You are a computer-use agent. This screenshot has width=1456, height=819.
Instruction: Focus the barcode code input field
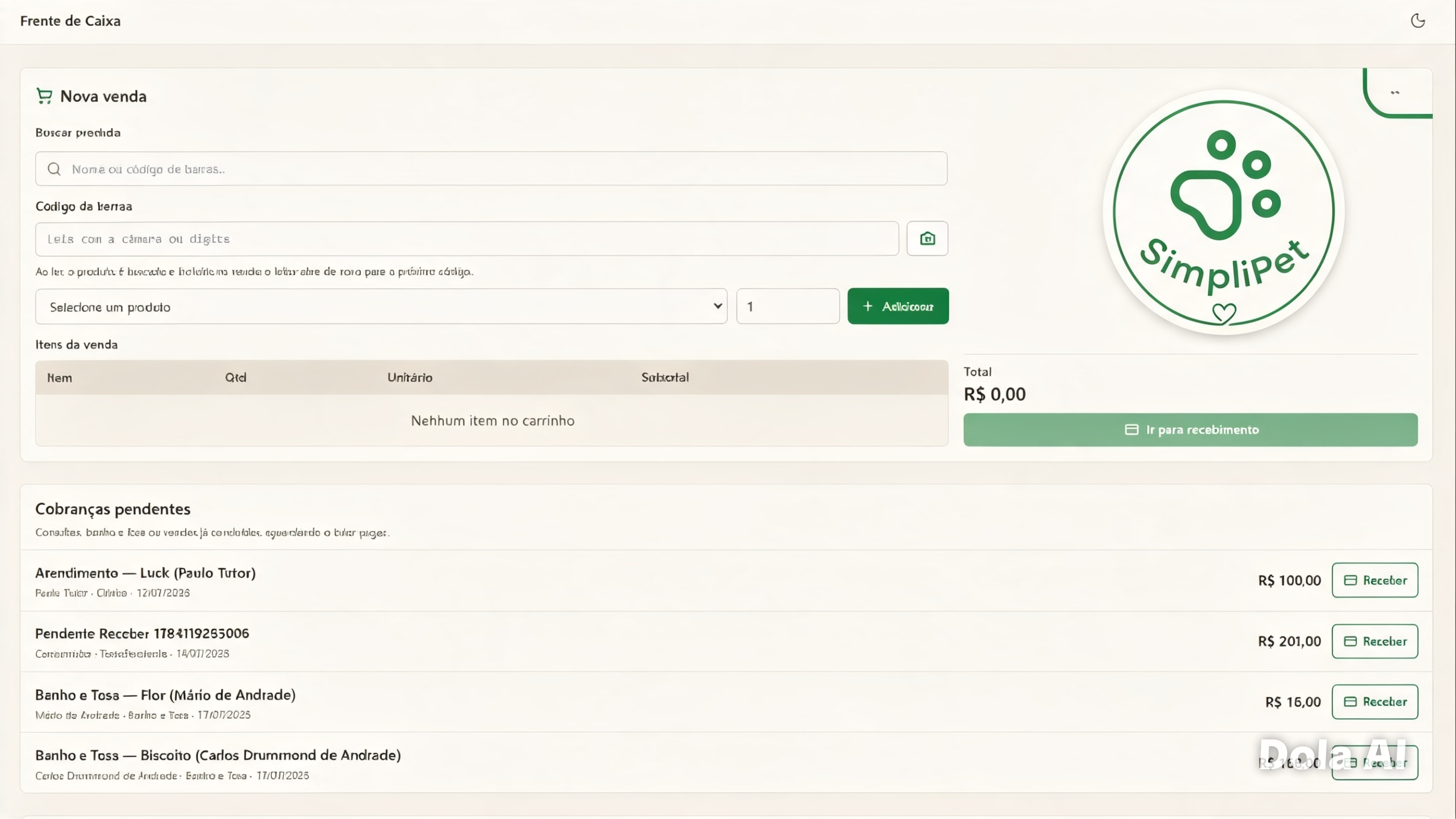coord(467,238)
